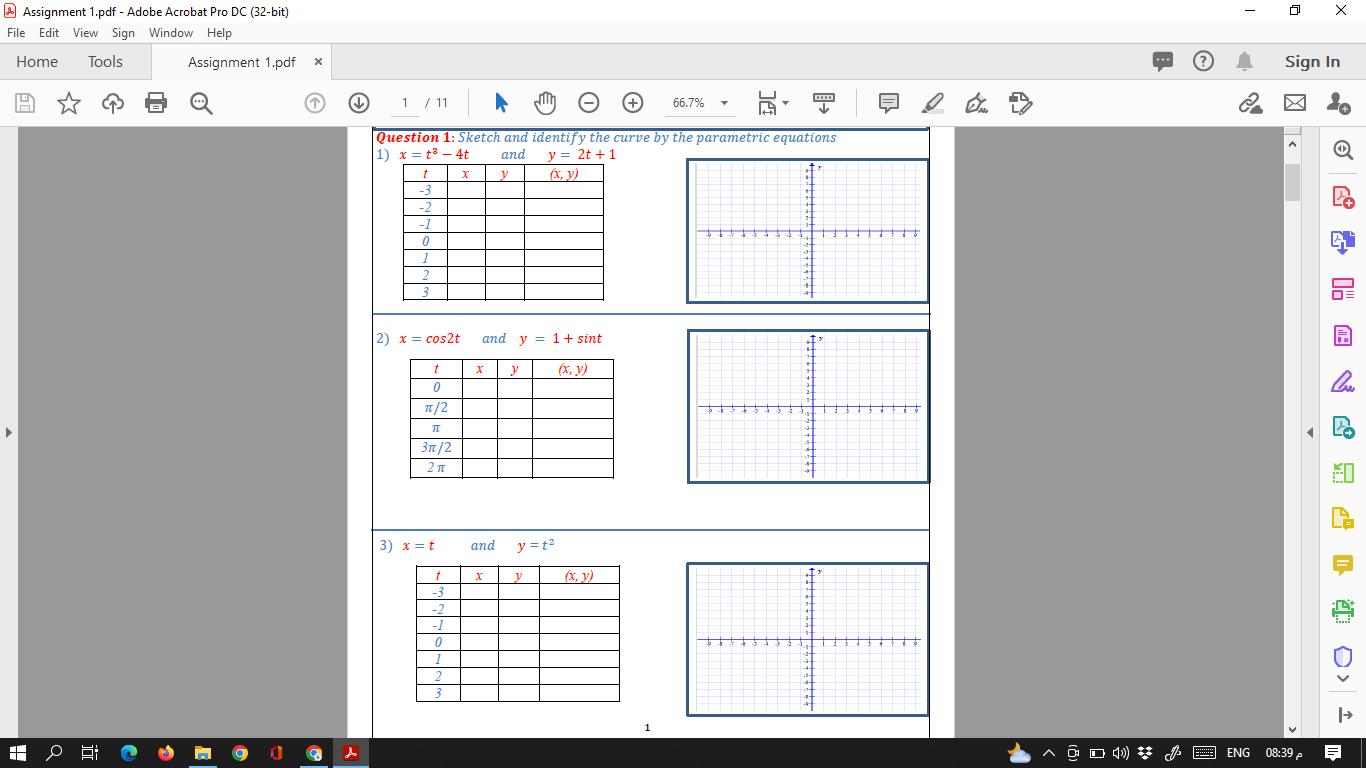Switch to the Tools tab
This screenshot has width=1366, height=768.
(105, 61)
